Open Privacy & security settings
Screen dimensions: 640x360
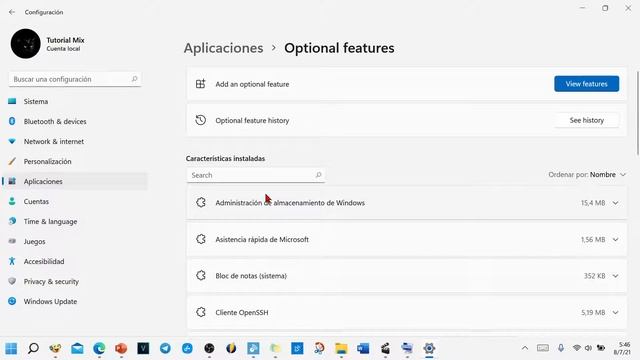click(75, 281)
